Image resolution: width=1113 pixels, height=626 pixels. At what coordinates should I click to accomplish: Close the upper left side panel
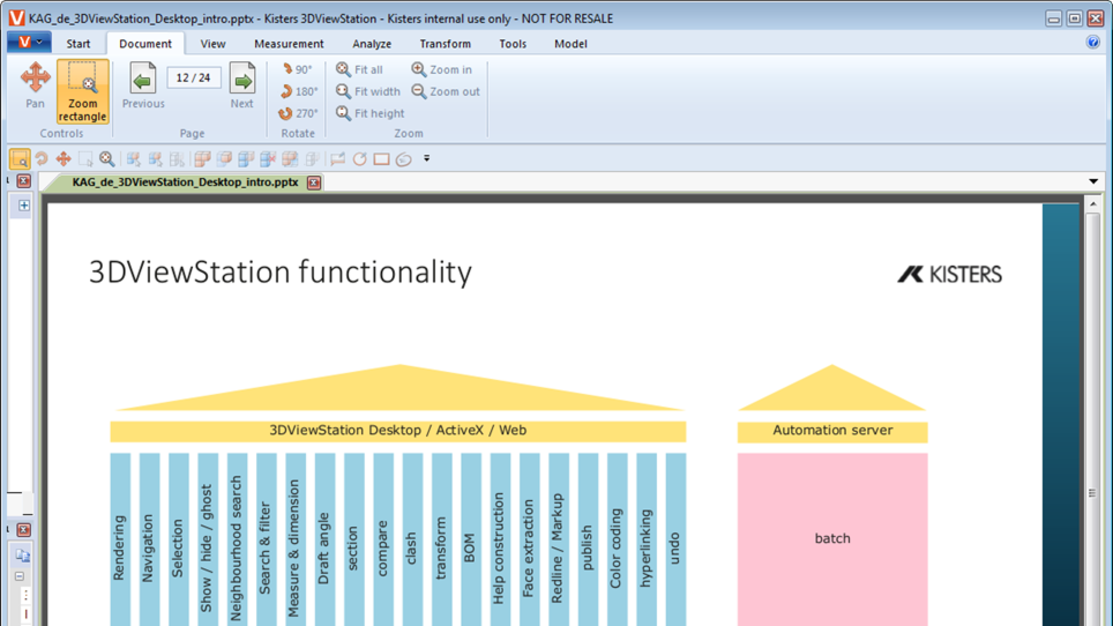(x=23, y=181)
